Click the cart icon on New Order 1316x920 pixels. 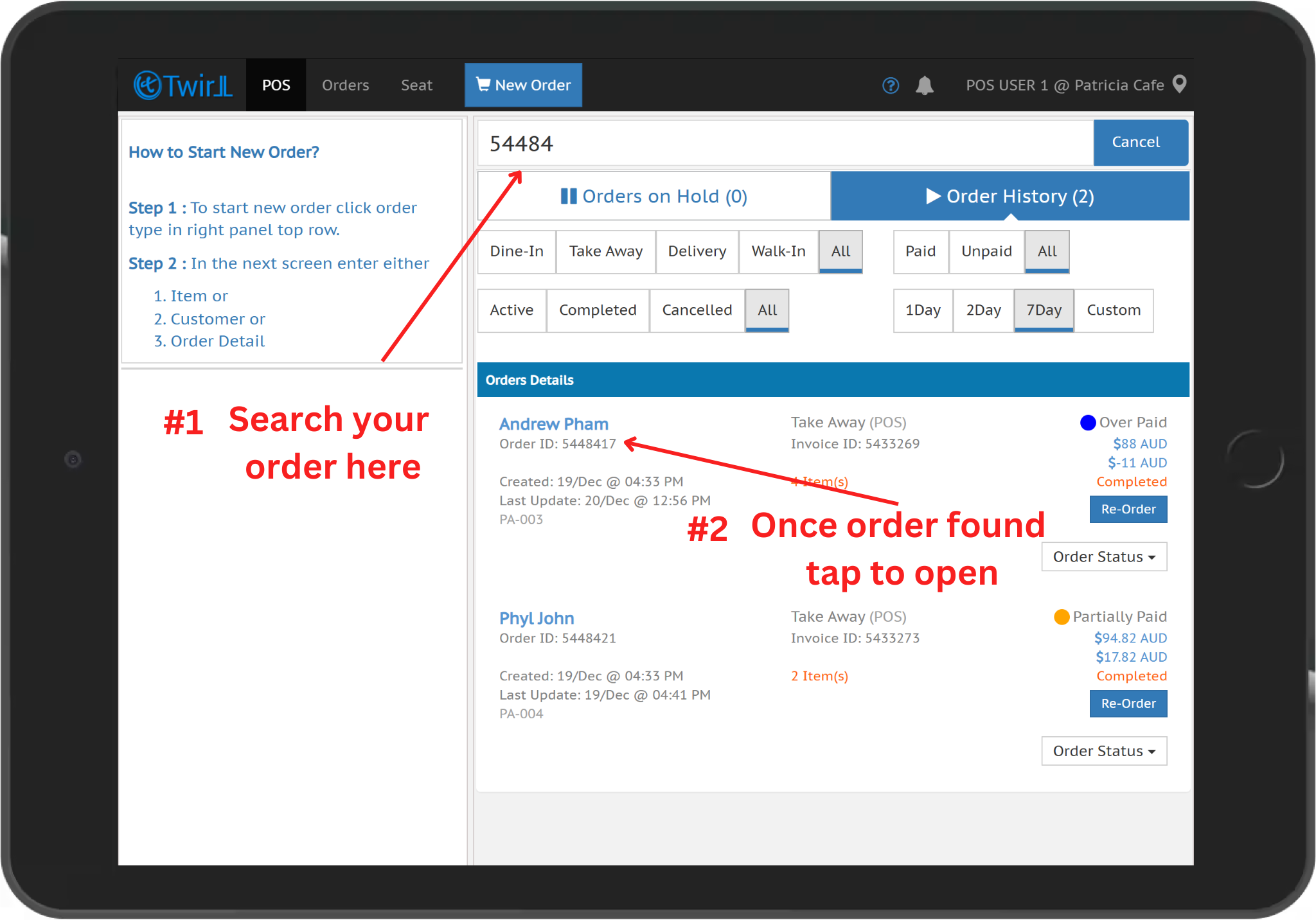click(x=483, y=84)
